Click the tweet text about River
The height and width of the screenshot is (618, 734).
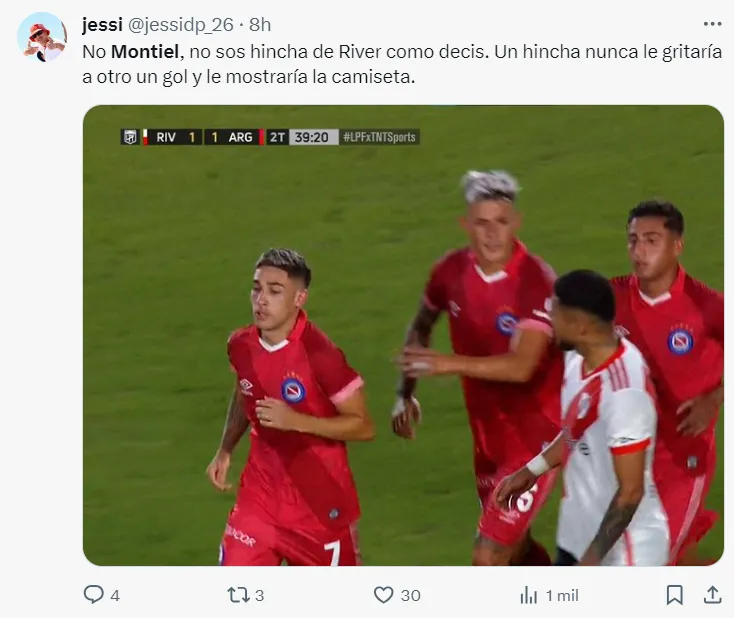pyautogui.click(x=402, y=64)
